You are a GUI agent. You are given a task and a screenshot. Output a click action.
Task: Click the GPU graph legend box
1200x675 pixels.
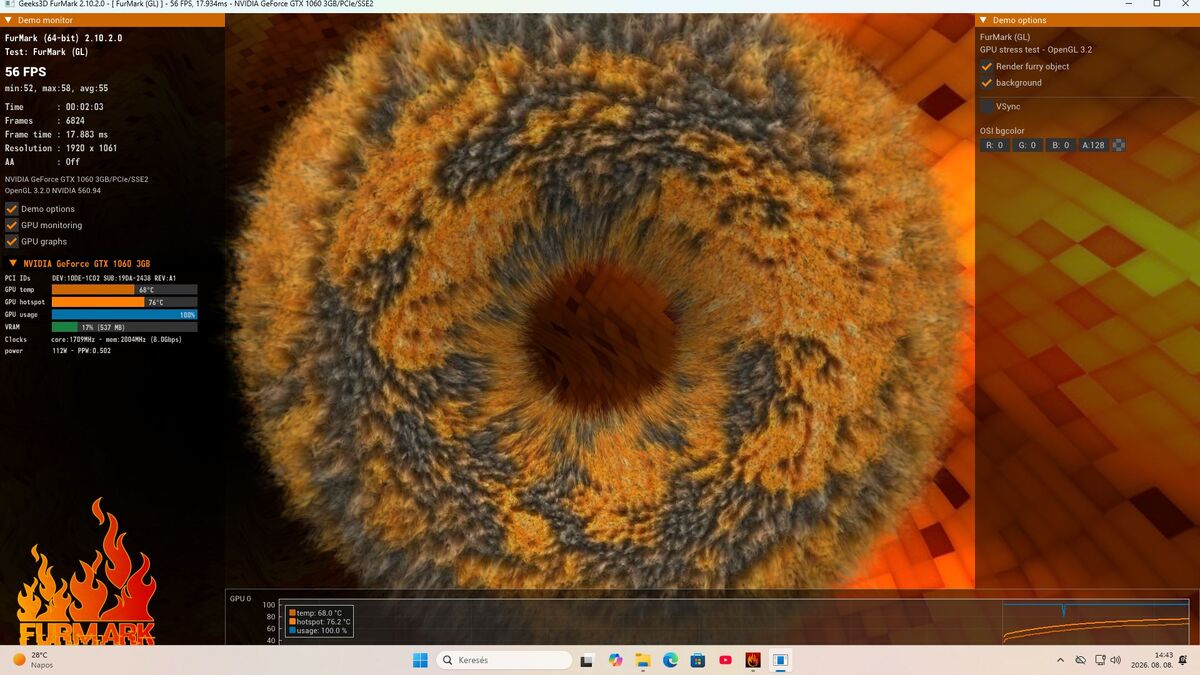pos(319,621)
